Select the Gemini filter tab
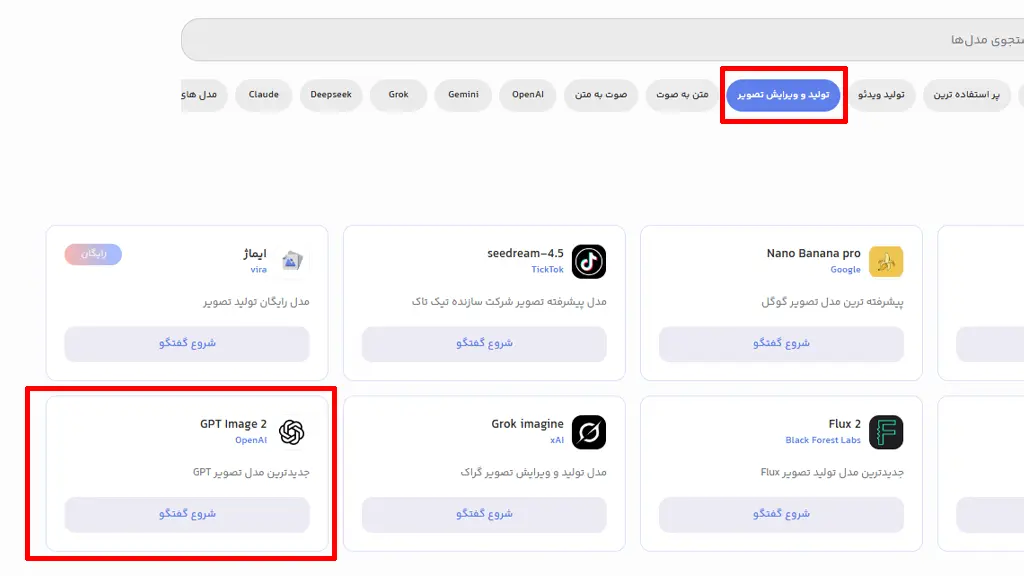 click(x=463, y=95)
